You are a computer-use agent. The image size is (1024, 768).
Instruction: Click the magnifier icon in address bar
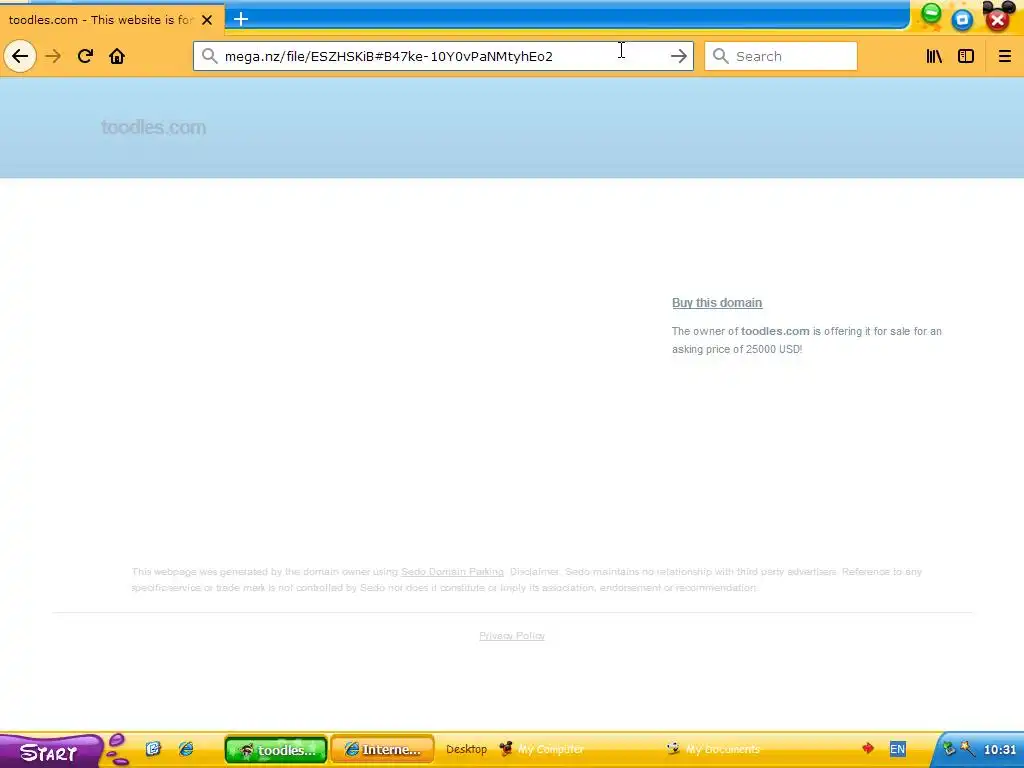click(209, 56)
